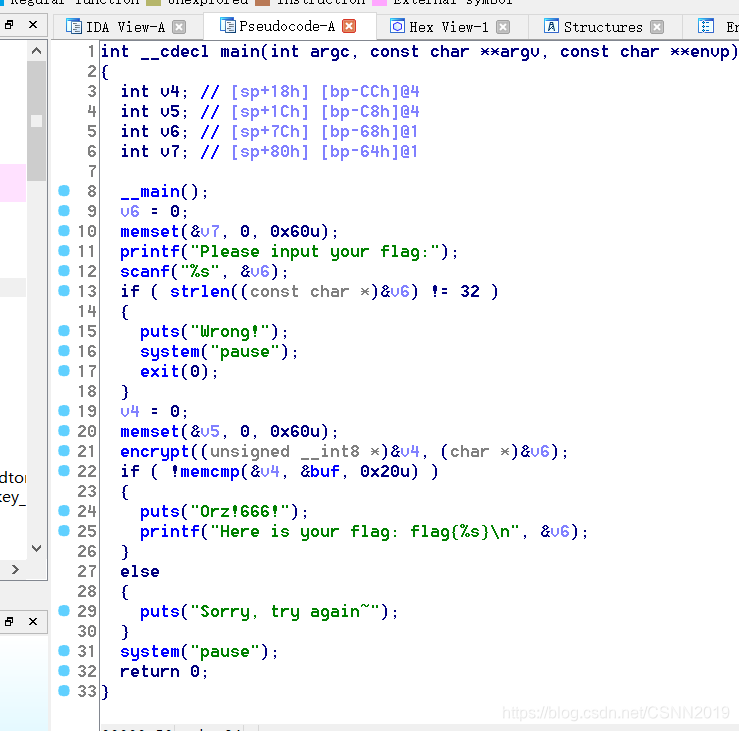
Task: Switch to the IDA View-A tab
Action: tap(125, 27)
